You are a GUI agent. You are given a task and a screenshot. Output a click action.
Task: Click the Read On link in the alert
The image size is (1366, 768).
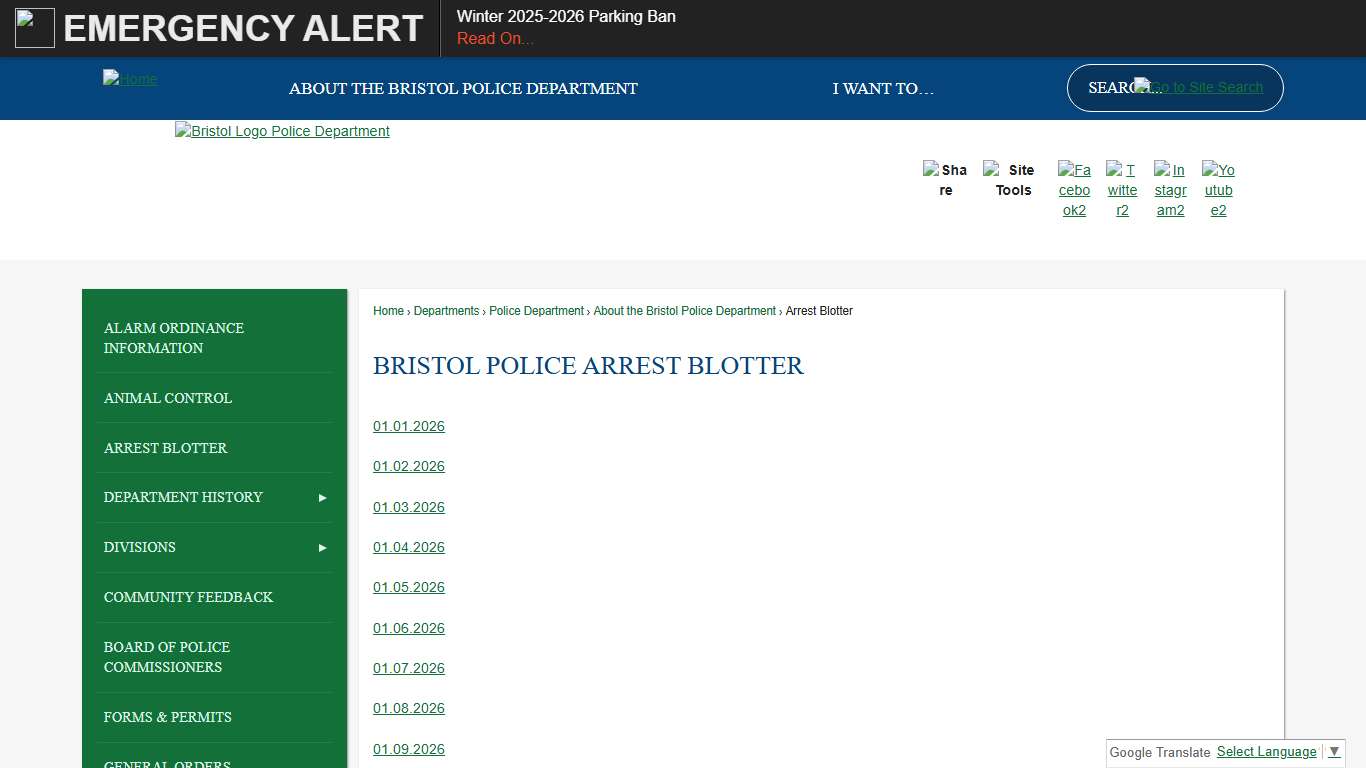(x=494, y=38)
